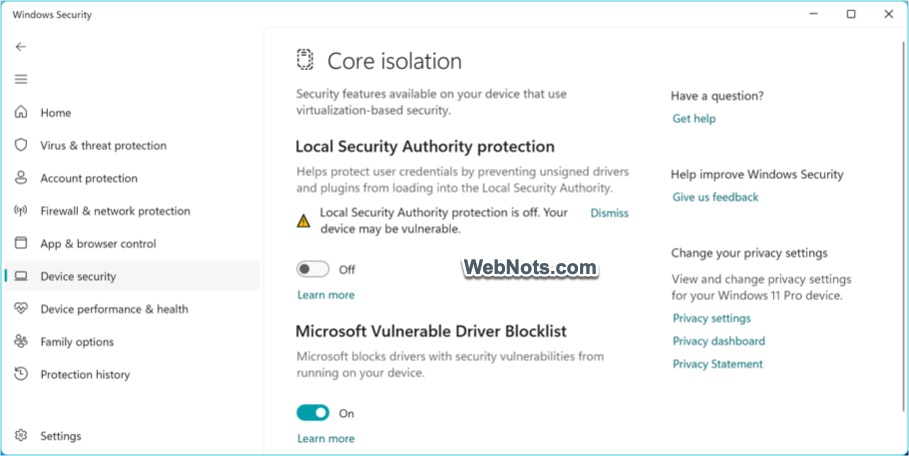Screen dimensions: 909x456
Task: Open Protection history in sidebar
Action: pos(85,374)
